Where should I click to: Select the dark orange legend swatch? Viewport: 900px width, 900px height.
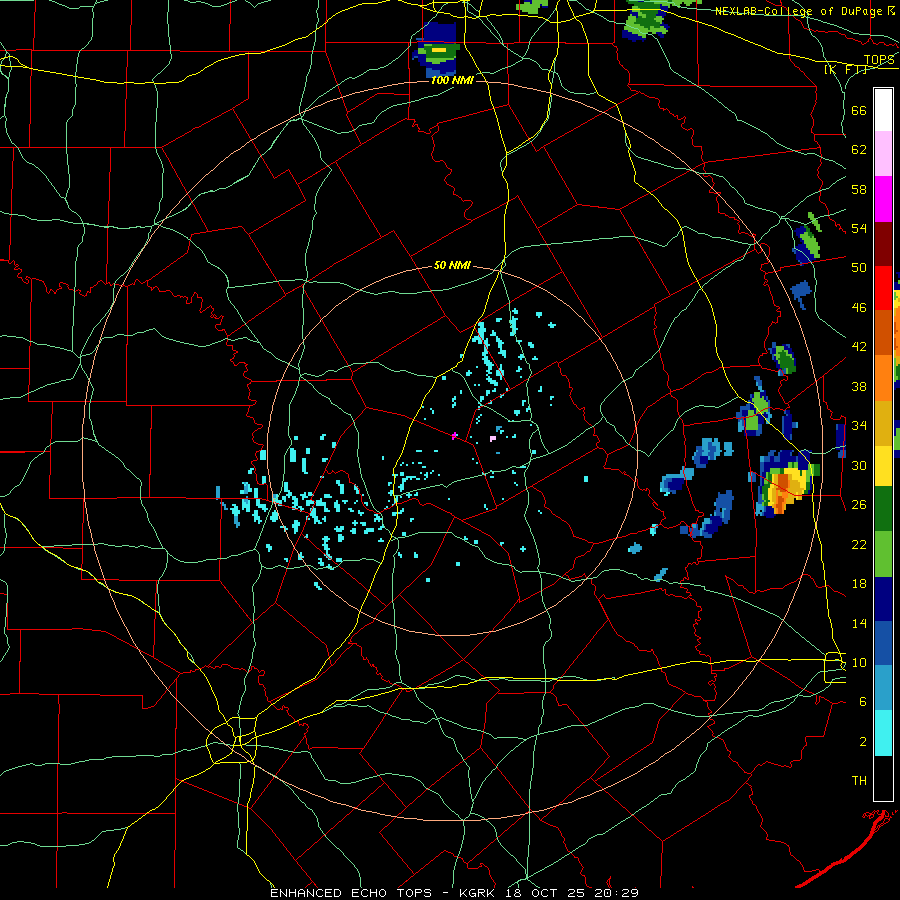(x=883, y=333)
